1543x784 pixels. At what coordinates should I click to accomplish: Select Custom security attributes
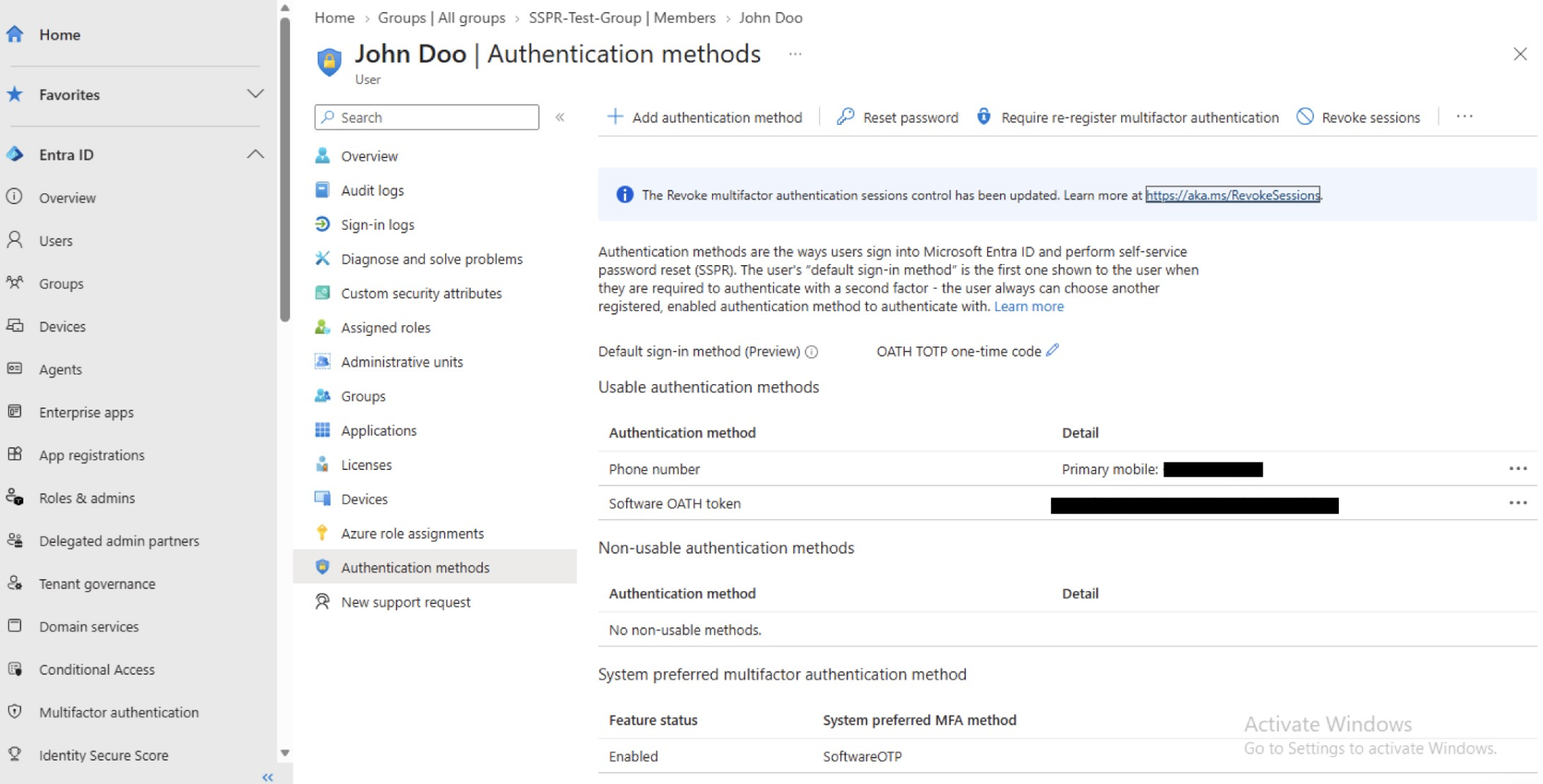click(x=421, y=293)
